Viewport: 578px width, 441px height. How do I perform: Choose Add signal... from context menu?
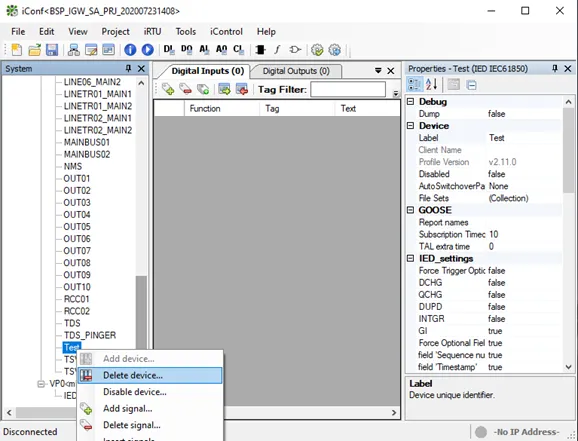150,409
